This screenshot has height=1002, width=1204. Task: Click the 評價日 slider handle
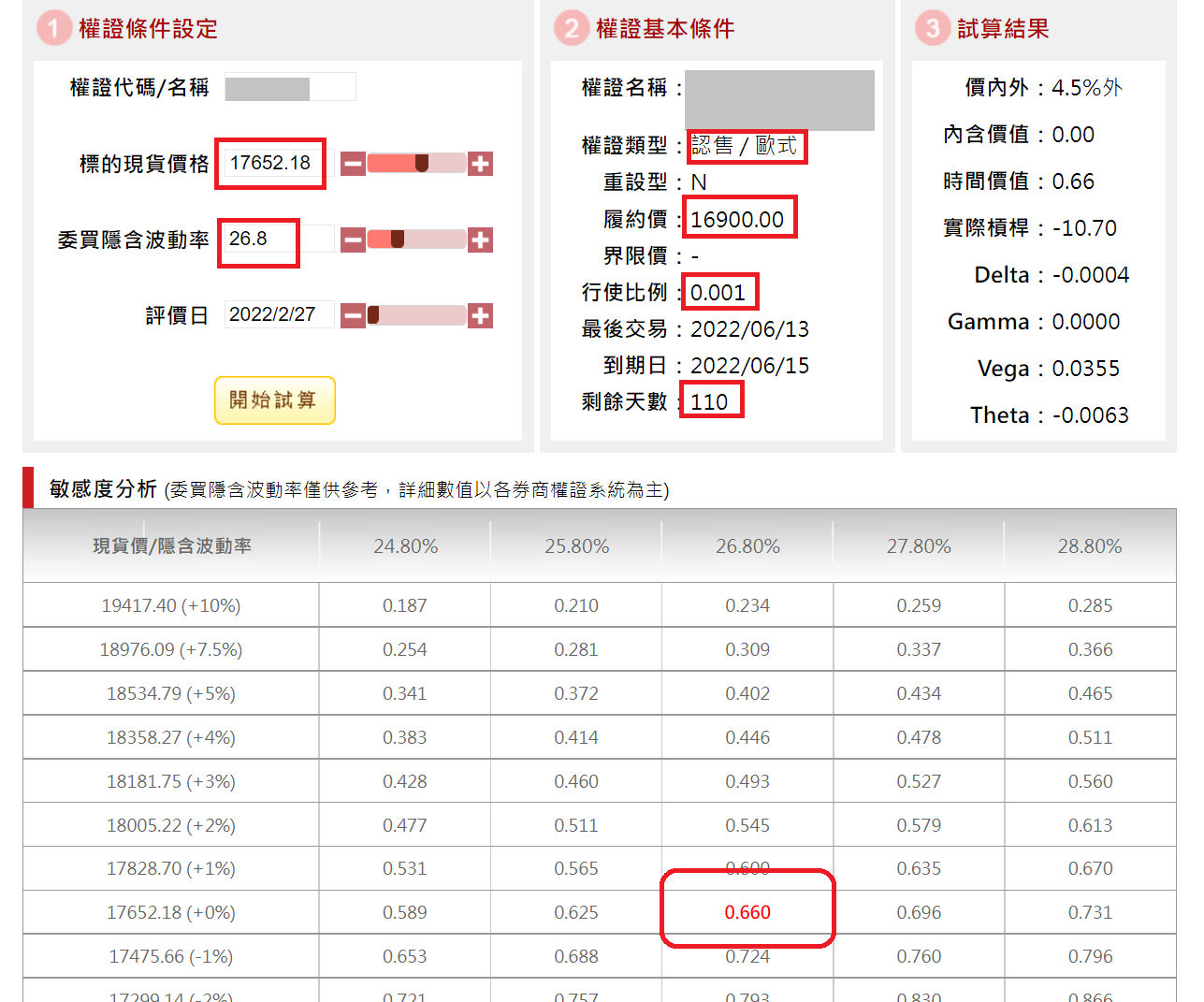(x=373, y=315)
